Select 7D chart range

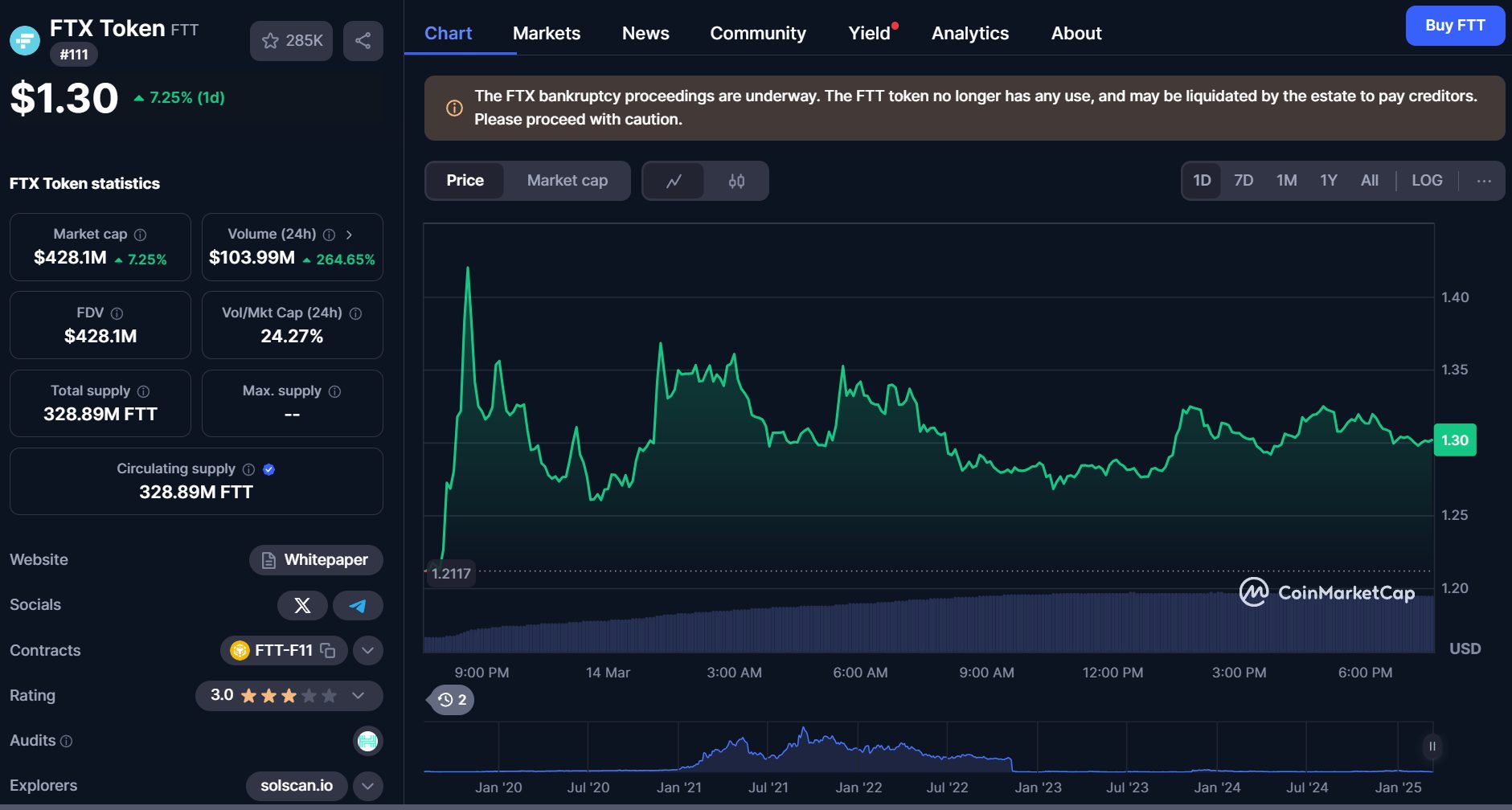click(1244, 181)
